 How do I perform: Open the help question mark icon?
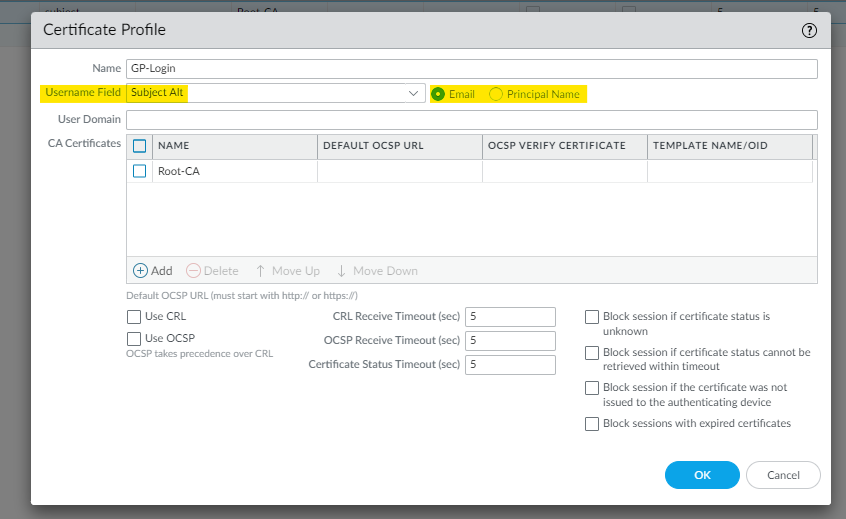click(x=810, y=30)
